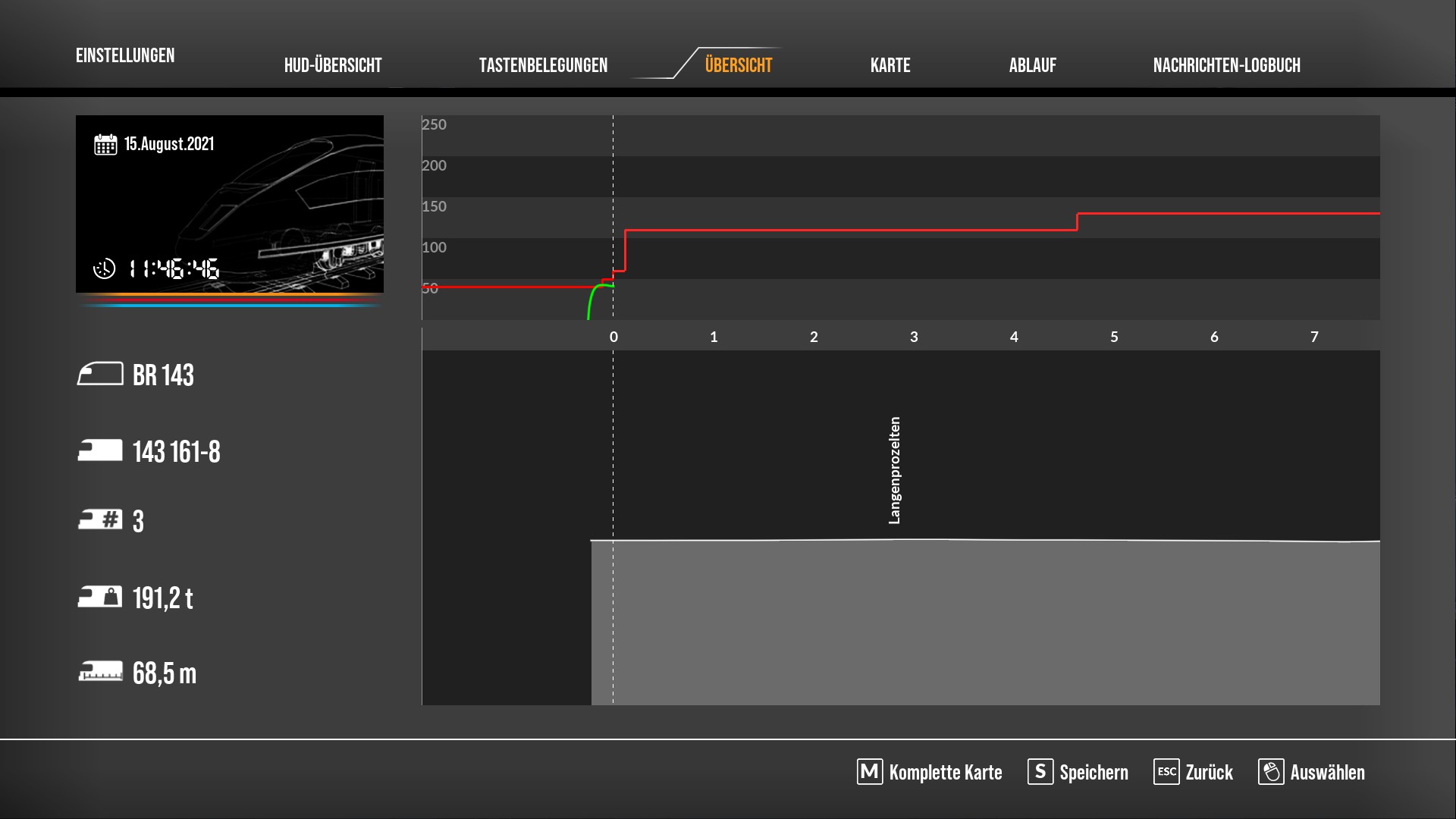Open the Karte tab
The height and width of the screenshot is (819, 1456).
coord(890,65)
